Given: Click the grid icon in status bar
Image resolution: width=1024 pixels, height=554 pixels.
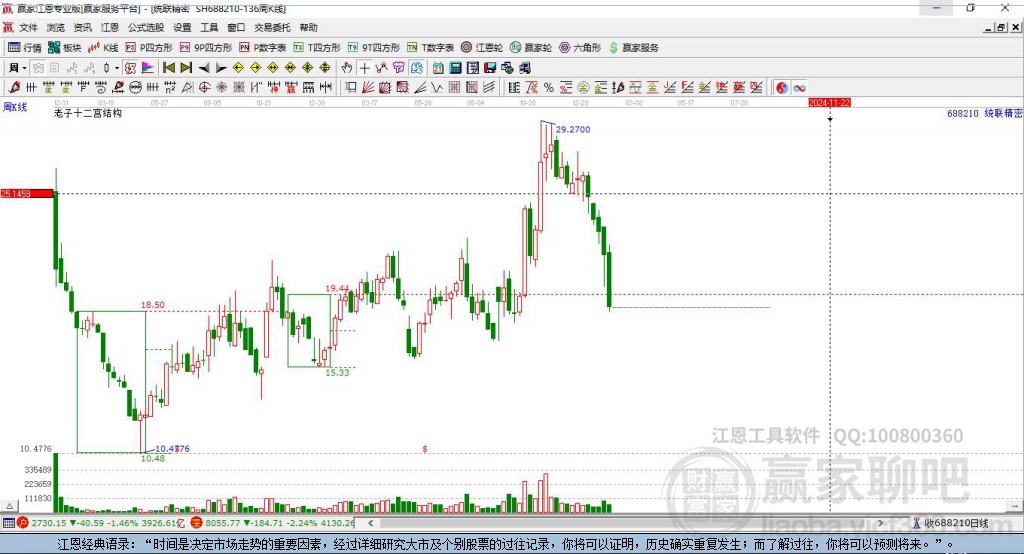Looking at the screenshot, I should coord(8,523).
